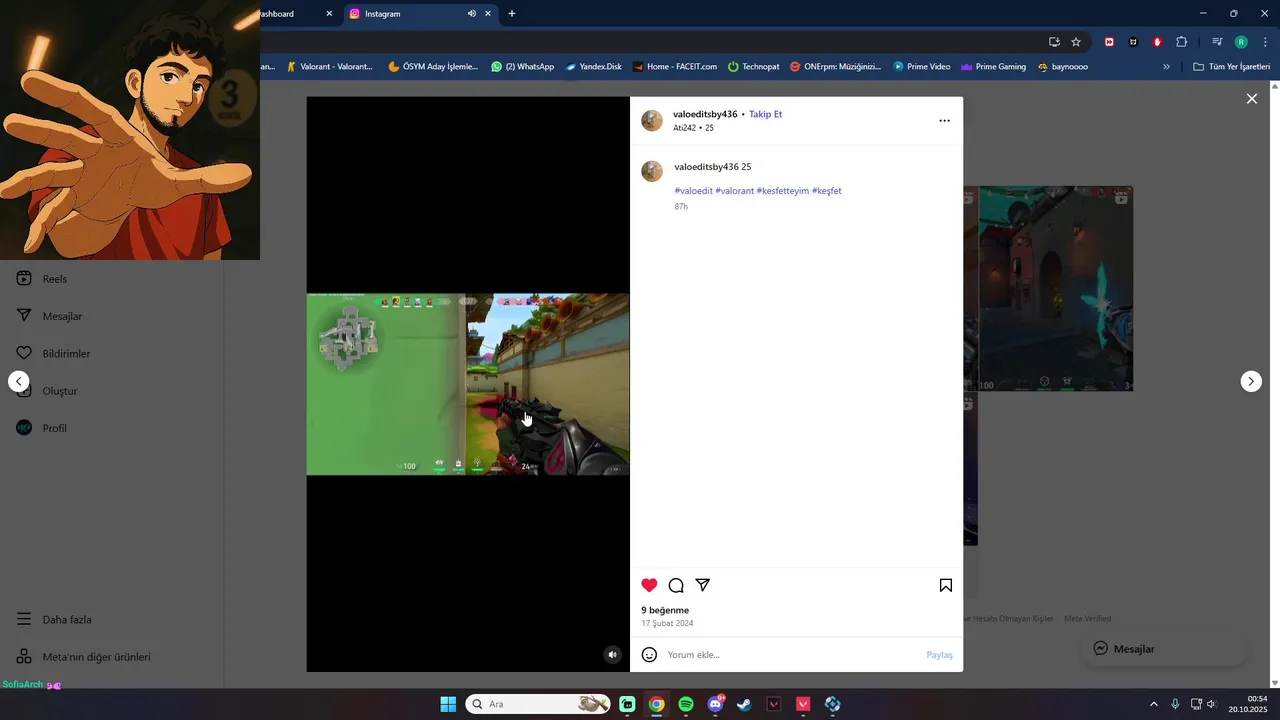
Task: Open the #keşfet hashtag
Action: [826, 190]
